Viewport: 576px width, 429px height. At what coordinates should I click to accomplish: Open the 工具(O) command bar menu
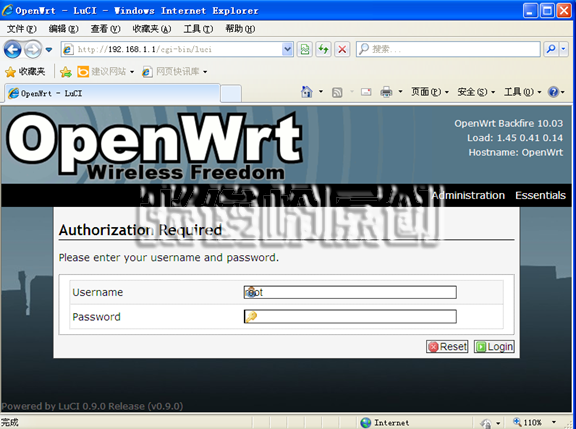[x=522, y=92]
